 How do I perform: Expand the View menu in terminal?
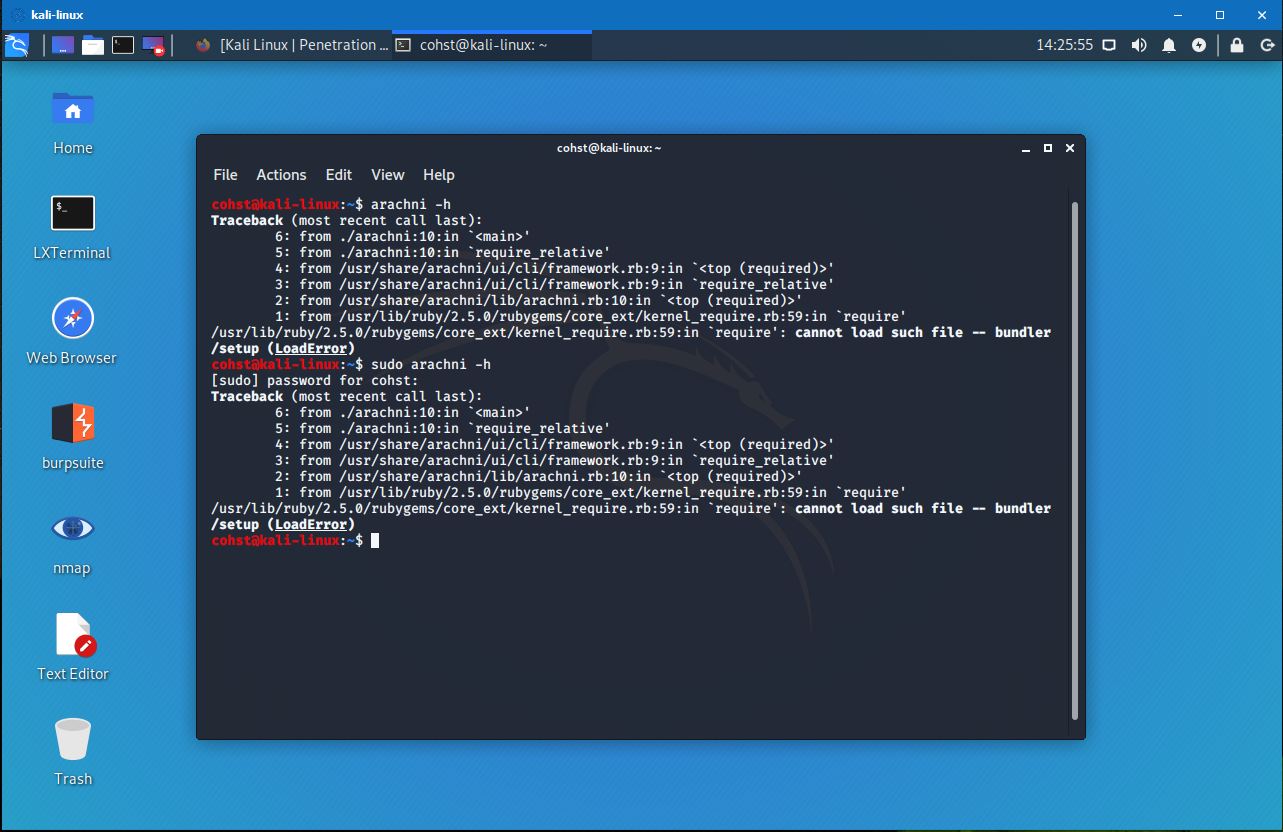[388, 175]
